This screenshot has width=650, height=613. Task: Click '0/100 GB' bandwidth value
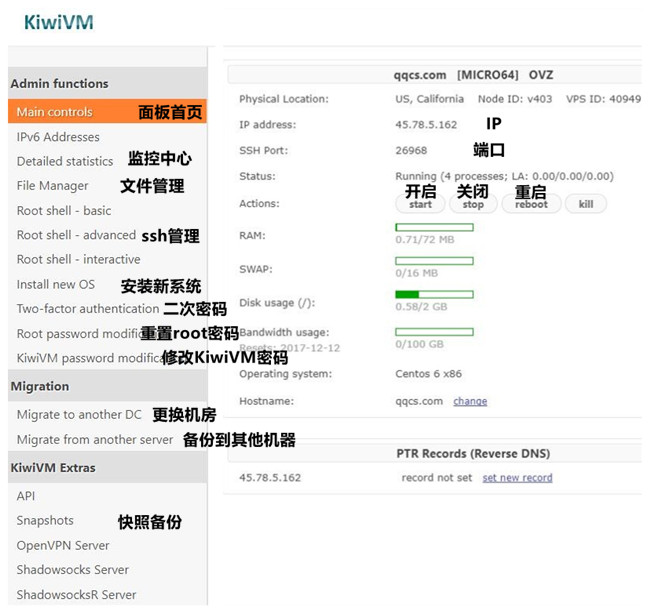[x=420, y=344]
